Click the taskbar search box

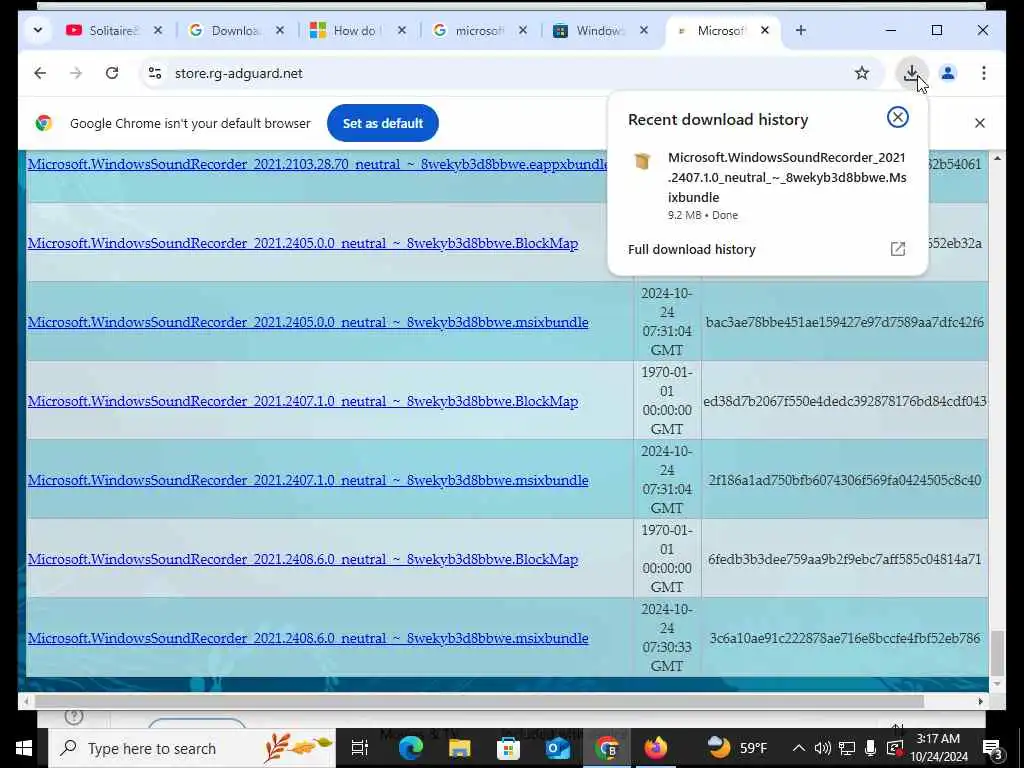pyautogui.click(x=192, y=748)
